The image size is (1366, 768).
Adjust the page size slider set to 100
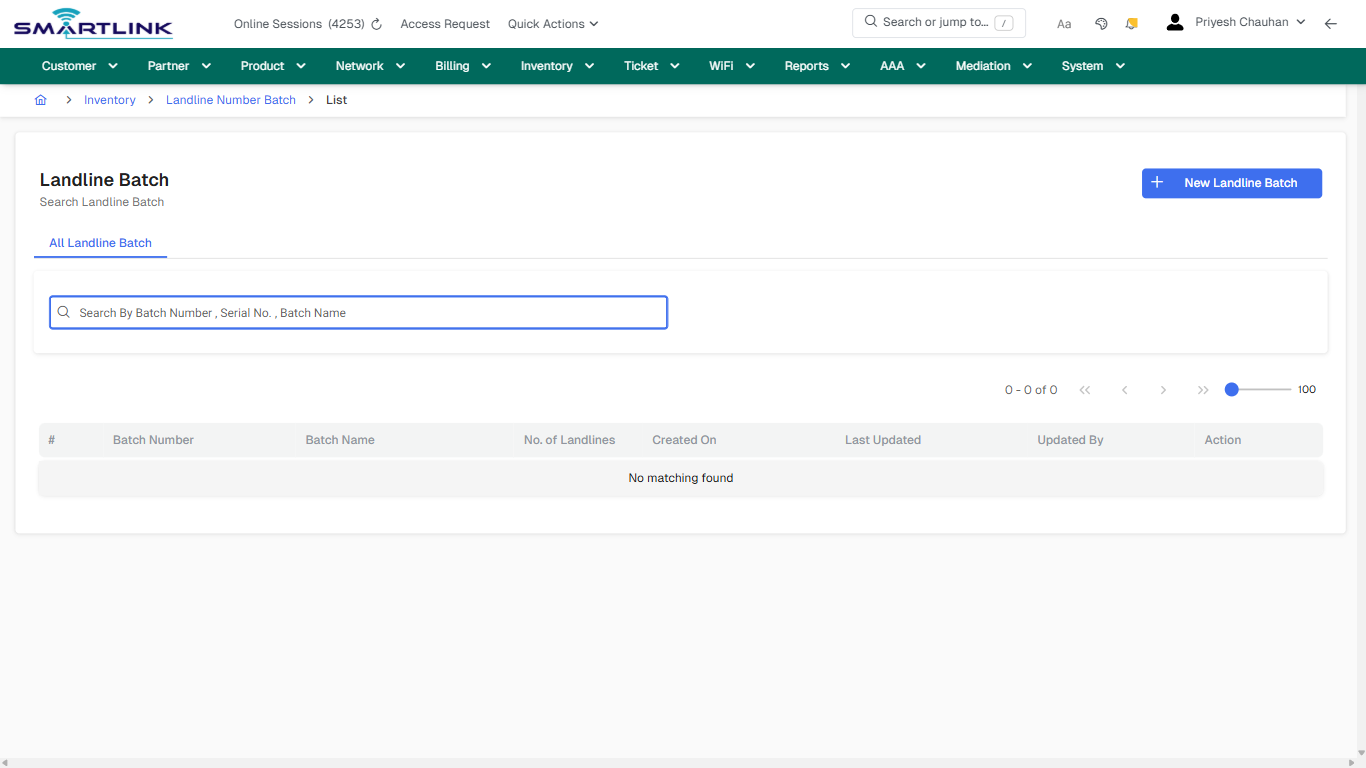click(x=1231, y=389)
